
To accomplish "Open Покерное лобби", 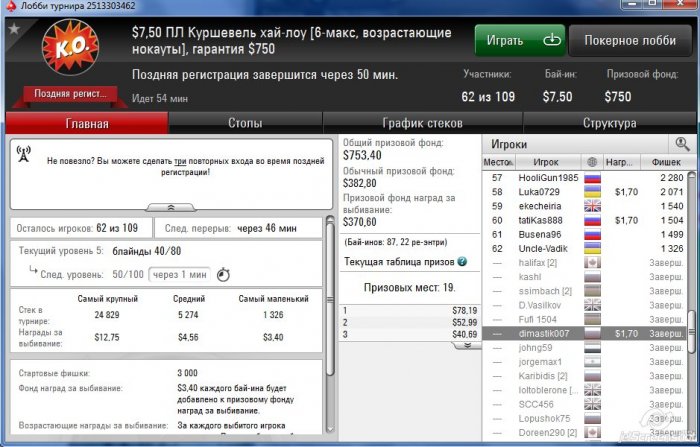I will [x=630, y=41].
